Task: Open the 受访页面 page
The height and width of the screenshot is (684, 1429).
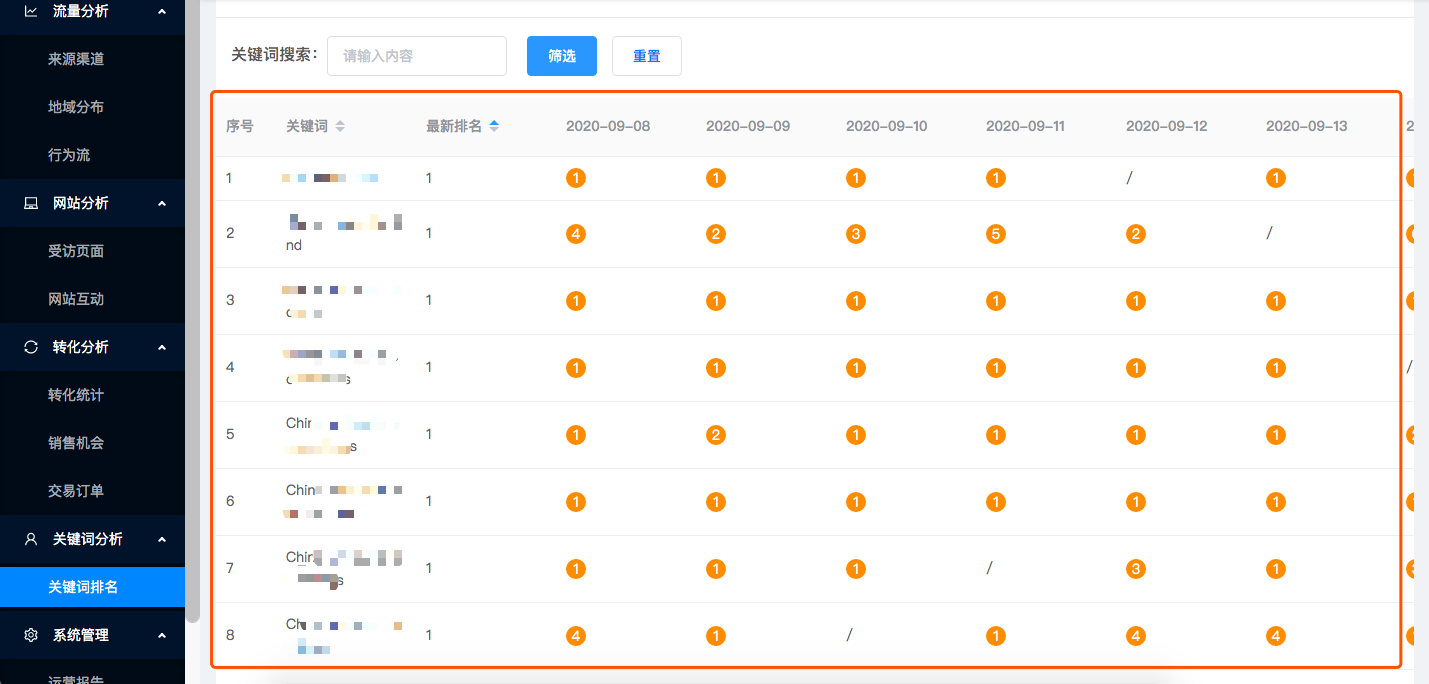Action: pyautogui.click(x=76, y=251)
